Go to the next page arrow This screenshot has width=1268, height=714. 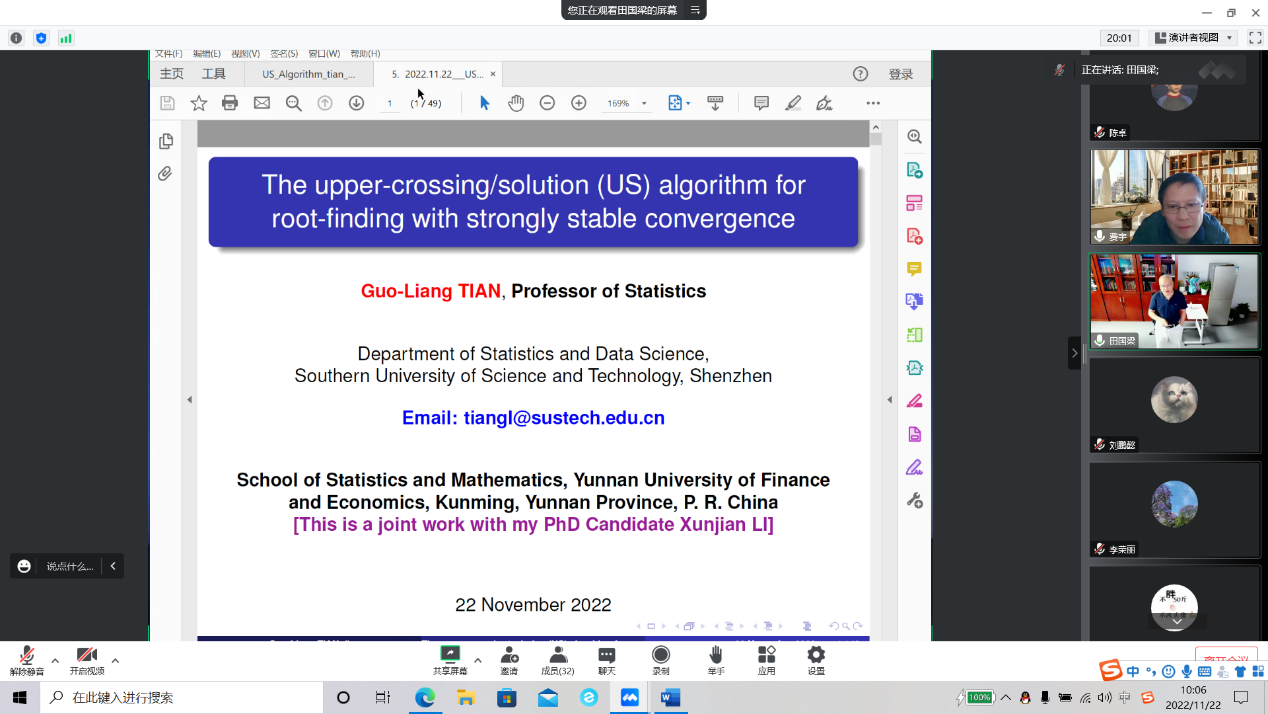pyautogui.click(x=356, y=103)
